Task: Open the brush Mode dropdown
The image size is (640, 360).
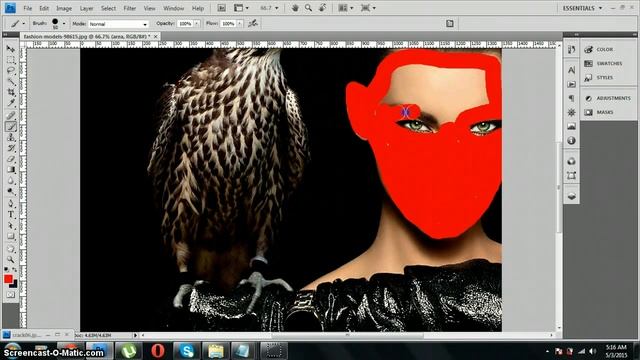Action: (118, 24)
